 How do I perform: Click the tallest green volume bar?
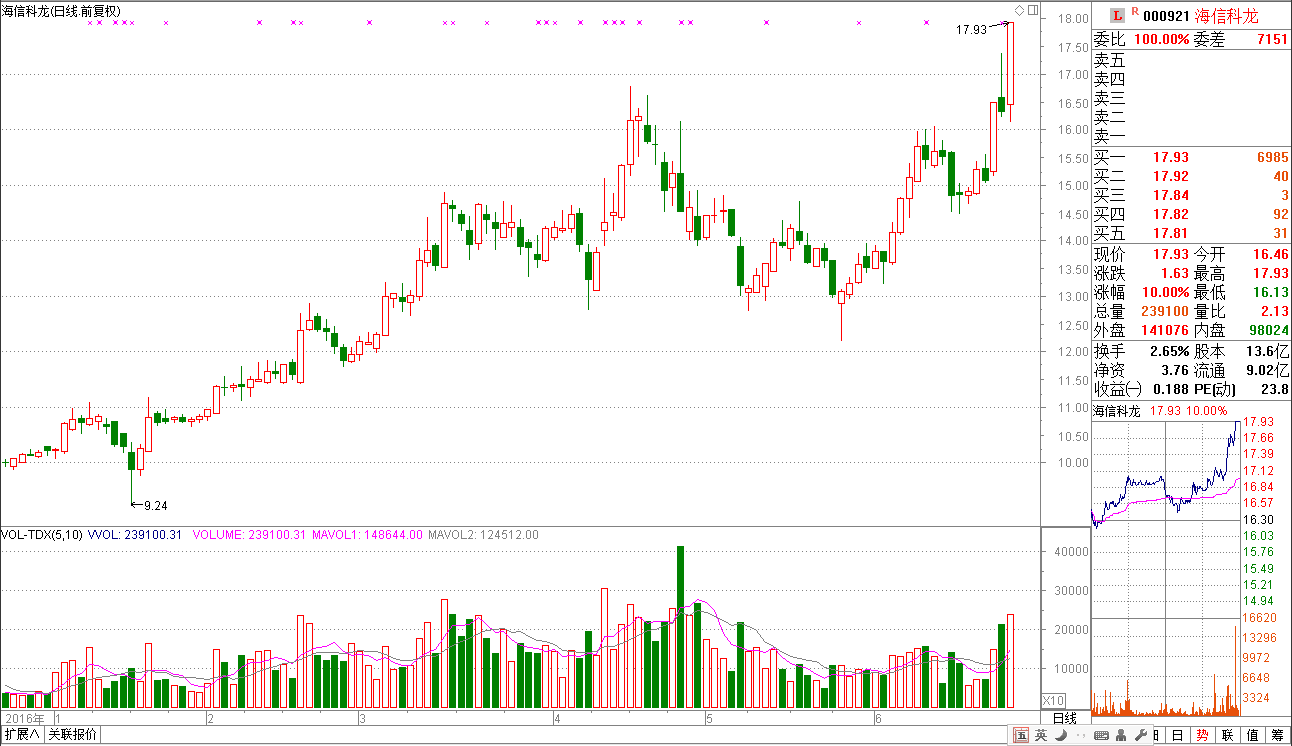(x=681, y=627)
